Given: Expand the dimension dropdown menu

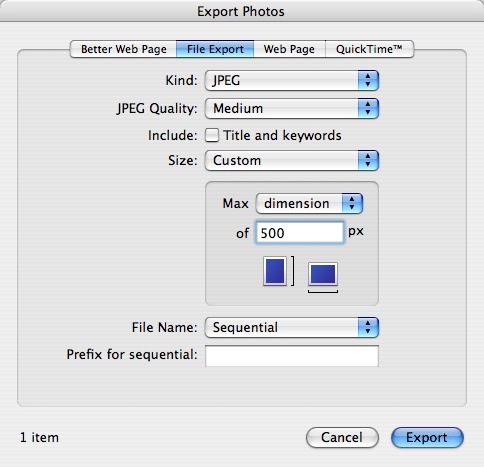Looking at the screenshot, I should pyautogui.click(x=309, y=203).
